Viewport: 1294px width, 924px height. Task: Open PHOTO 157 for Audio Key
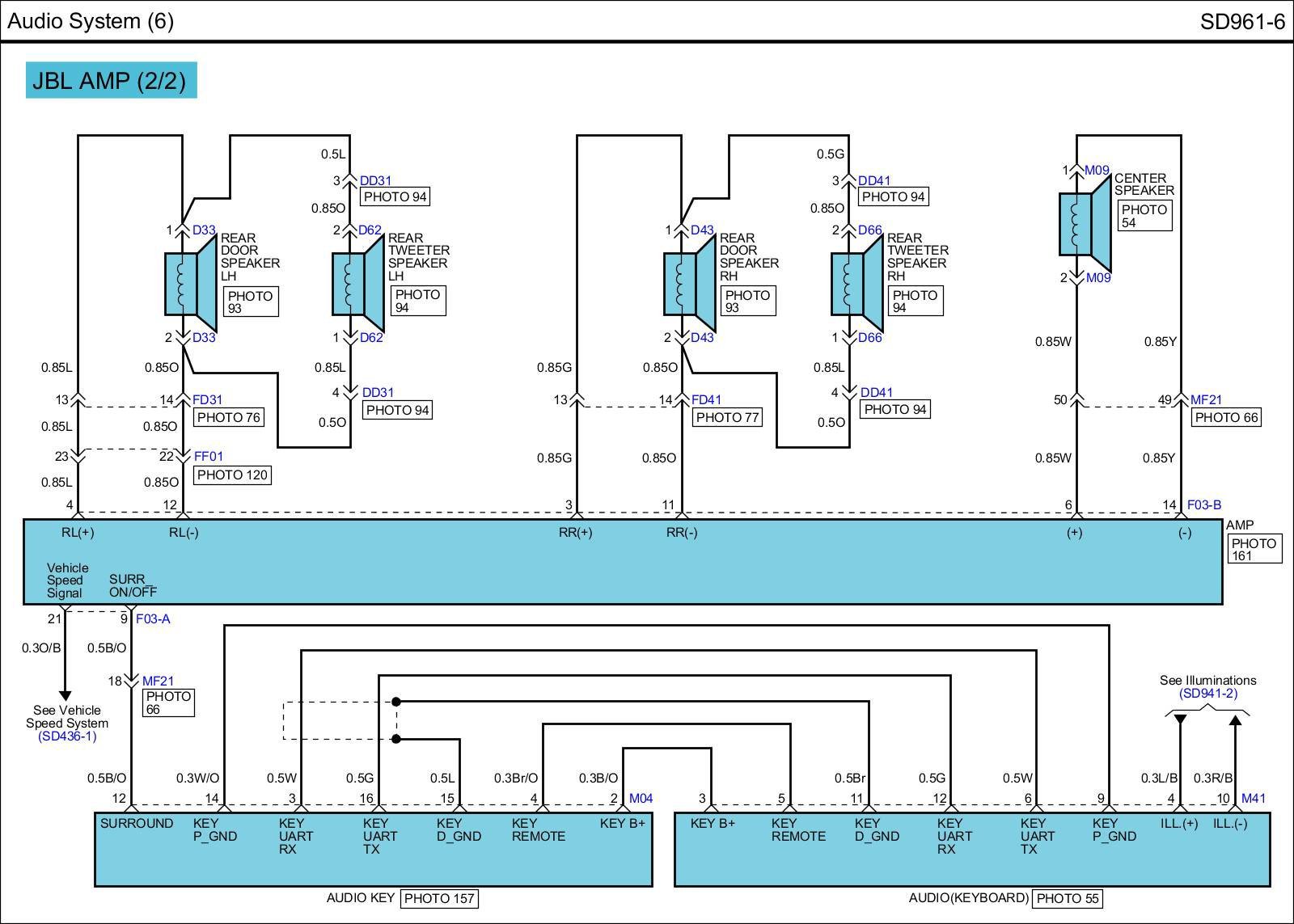click(439, 898)
